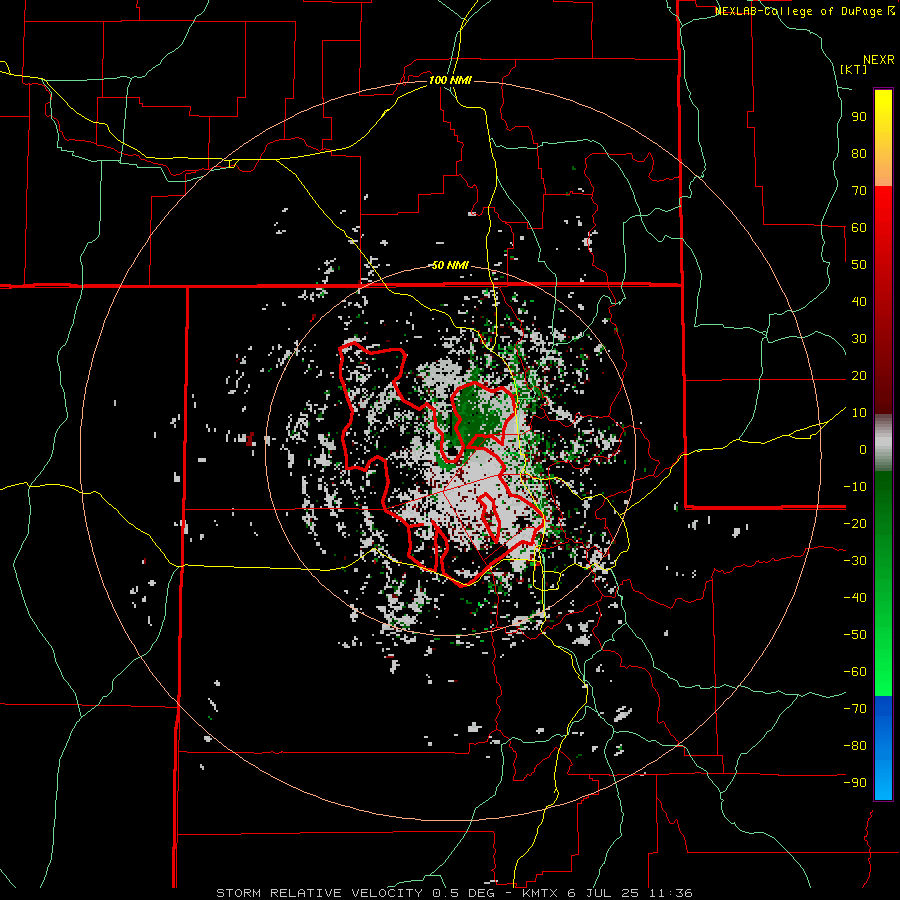Image resolution: width=900 pixels, height=900 pixels.
Task: Click the positive "50" value on the velocity scale
Action: coord(859,265)
